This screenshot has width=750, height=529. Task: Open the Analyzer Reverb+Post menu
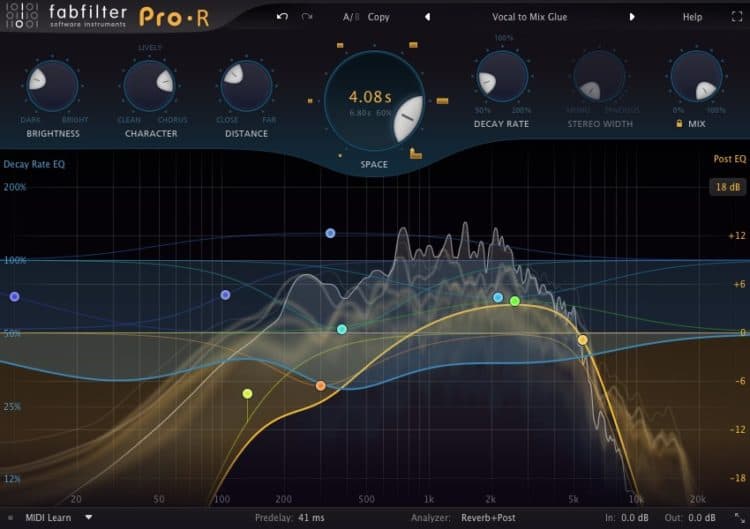488,518
